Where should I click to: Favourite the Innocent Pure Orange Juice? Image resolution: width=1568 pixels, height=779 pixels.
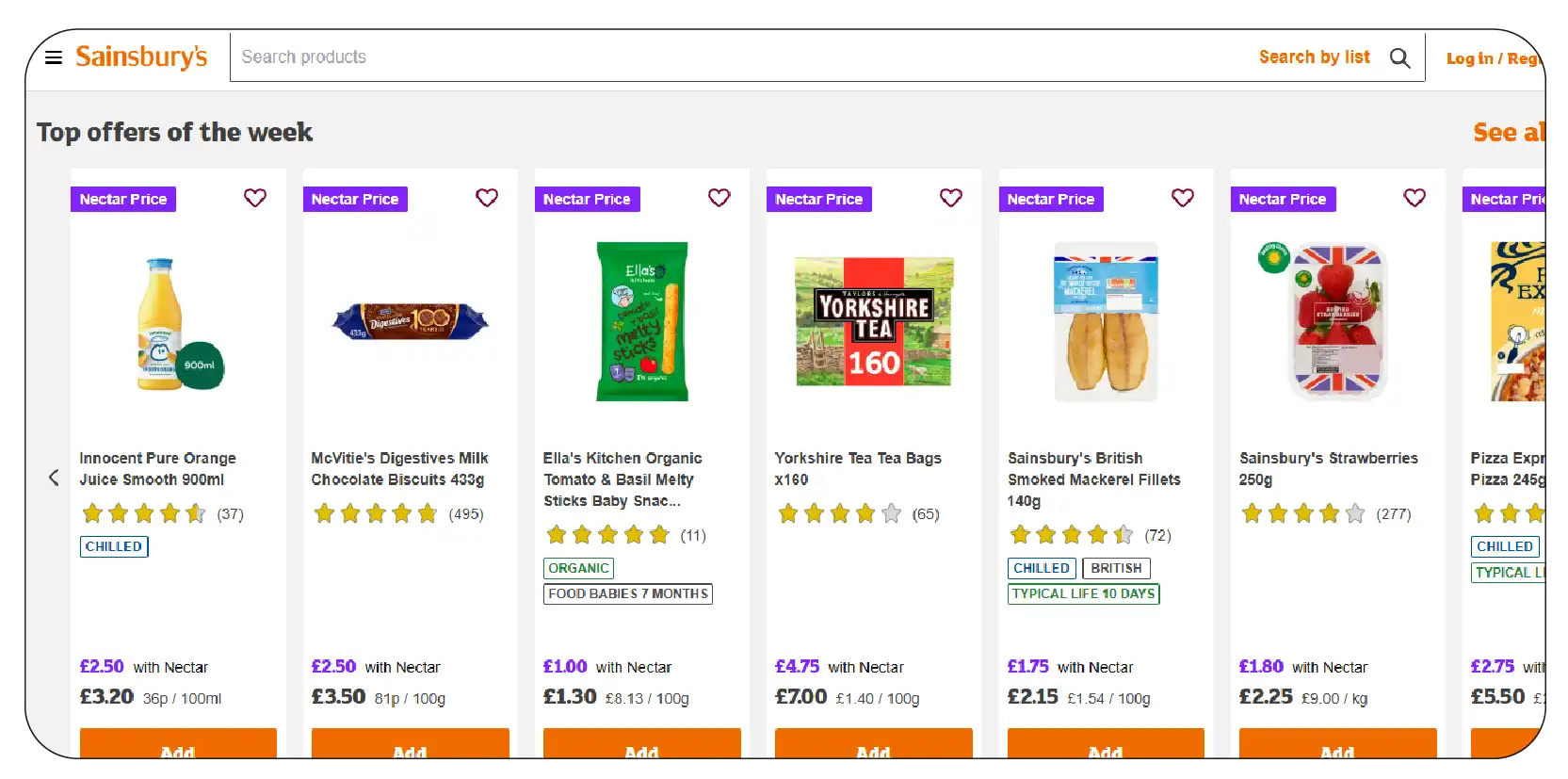254,198
